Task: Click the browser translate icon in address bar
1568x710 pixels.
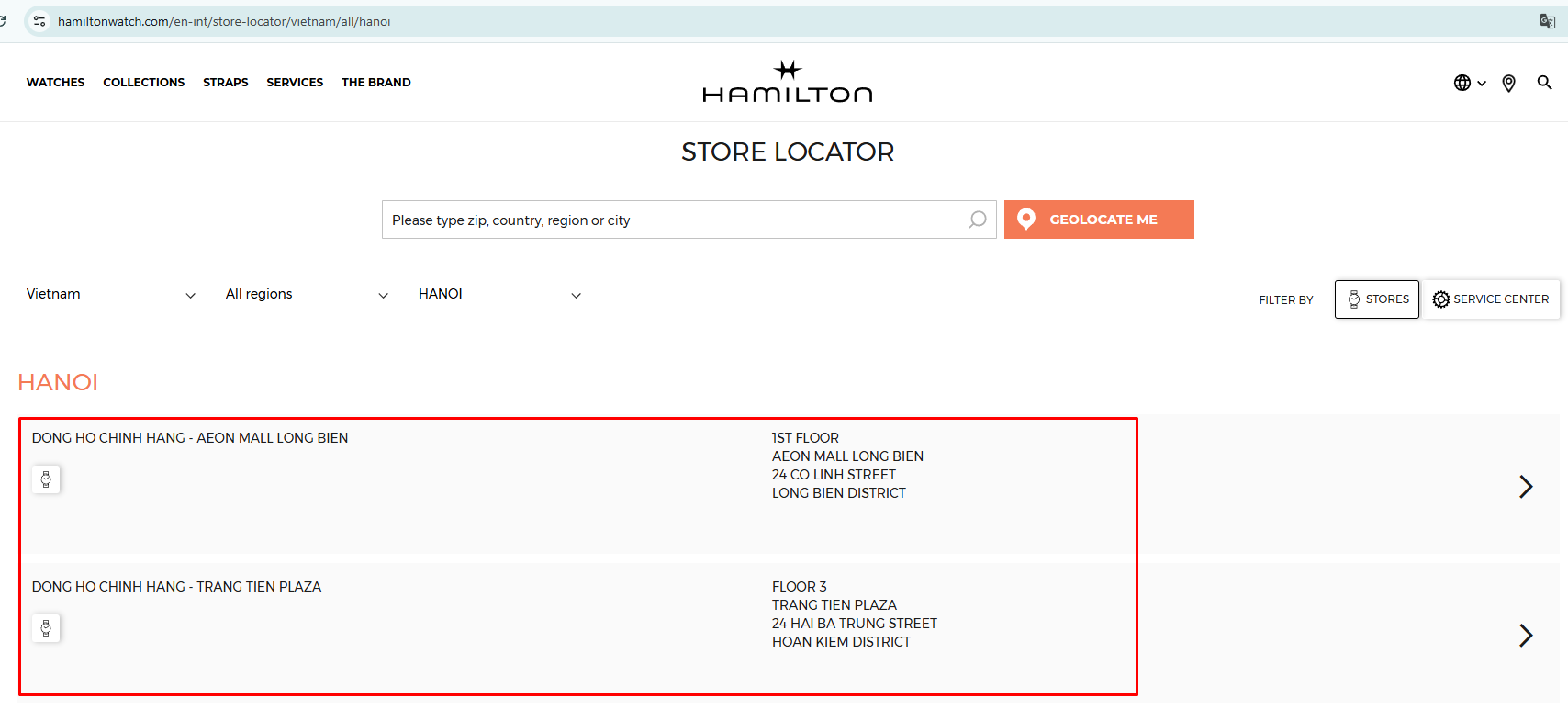Action: pyautogui.click(x=1547, y=21)
